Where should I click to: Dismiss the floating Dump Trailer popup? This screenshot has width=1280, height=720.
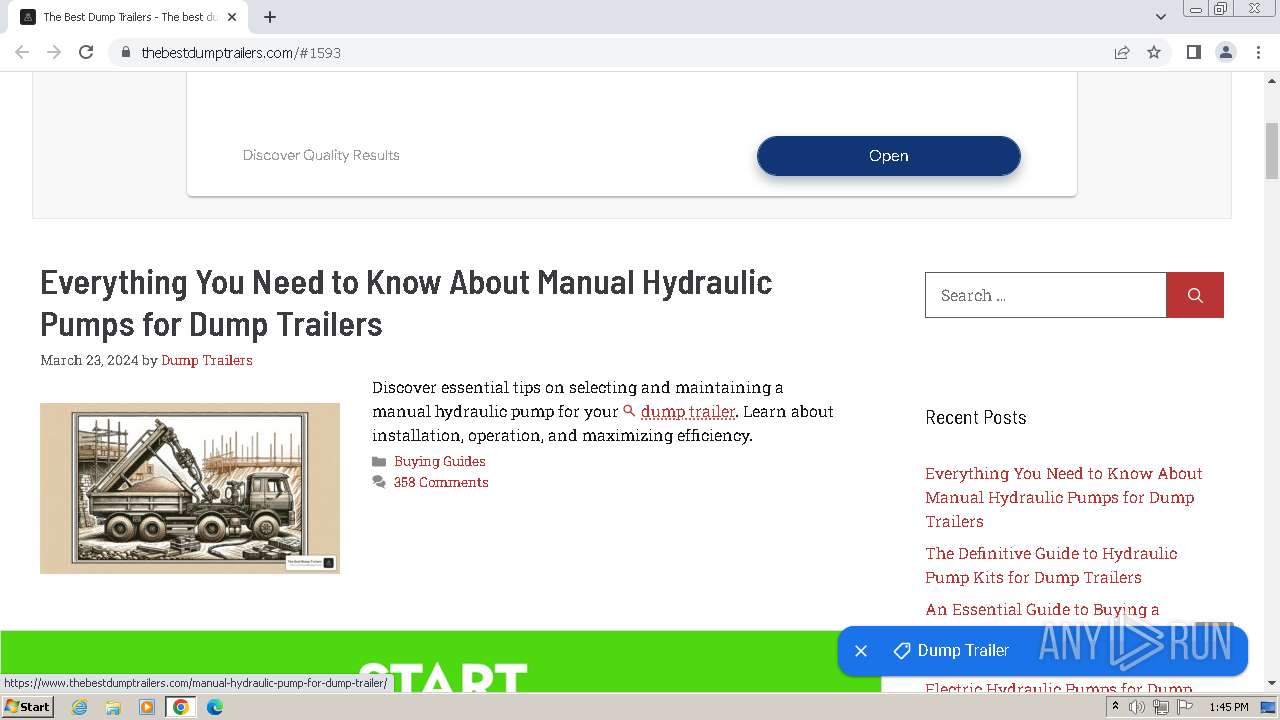(x=861, y=651)
